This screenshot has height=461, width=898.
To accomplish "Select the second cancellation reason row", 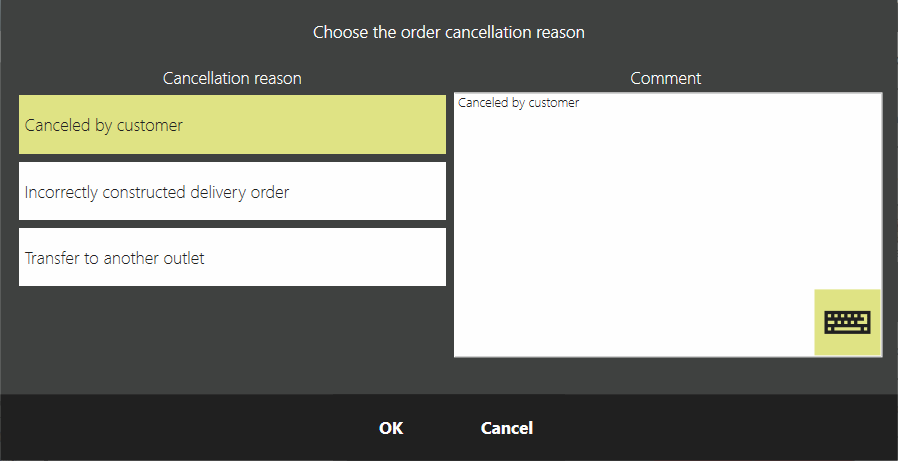I will pos(232,191).
